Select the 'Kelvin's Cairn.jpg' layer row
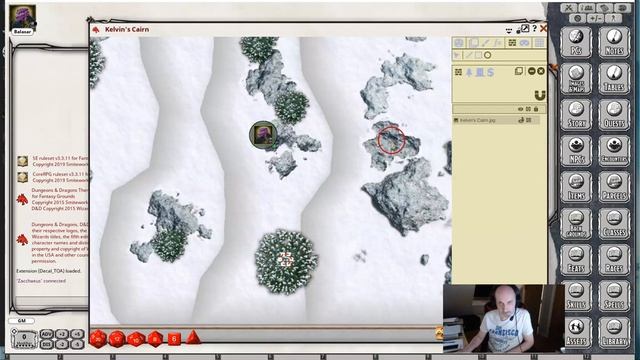Image resolution: width=640 pixels, height=360 pixels. coord(496,120)
